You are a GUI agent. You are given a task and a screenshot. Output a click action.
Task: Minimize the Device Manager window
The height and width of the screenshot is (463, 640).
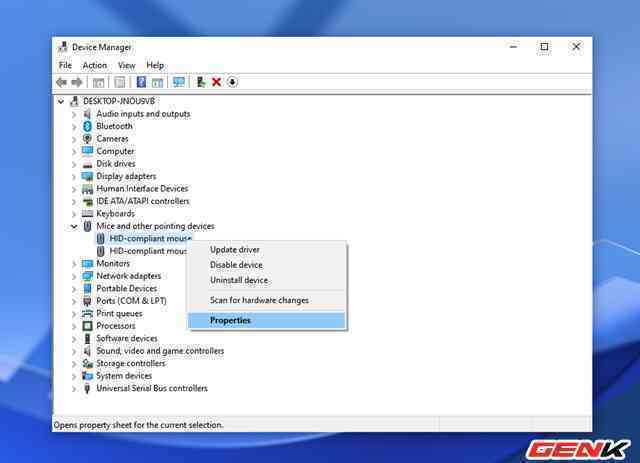tap(513, 47)
